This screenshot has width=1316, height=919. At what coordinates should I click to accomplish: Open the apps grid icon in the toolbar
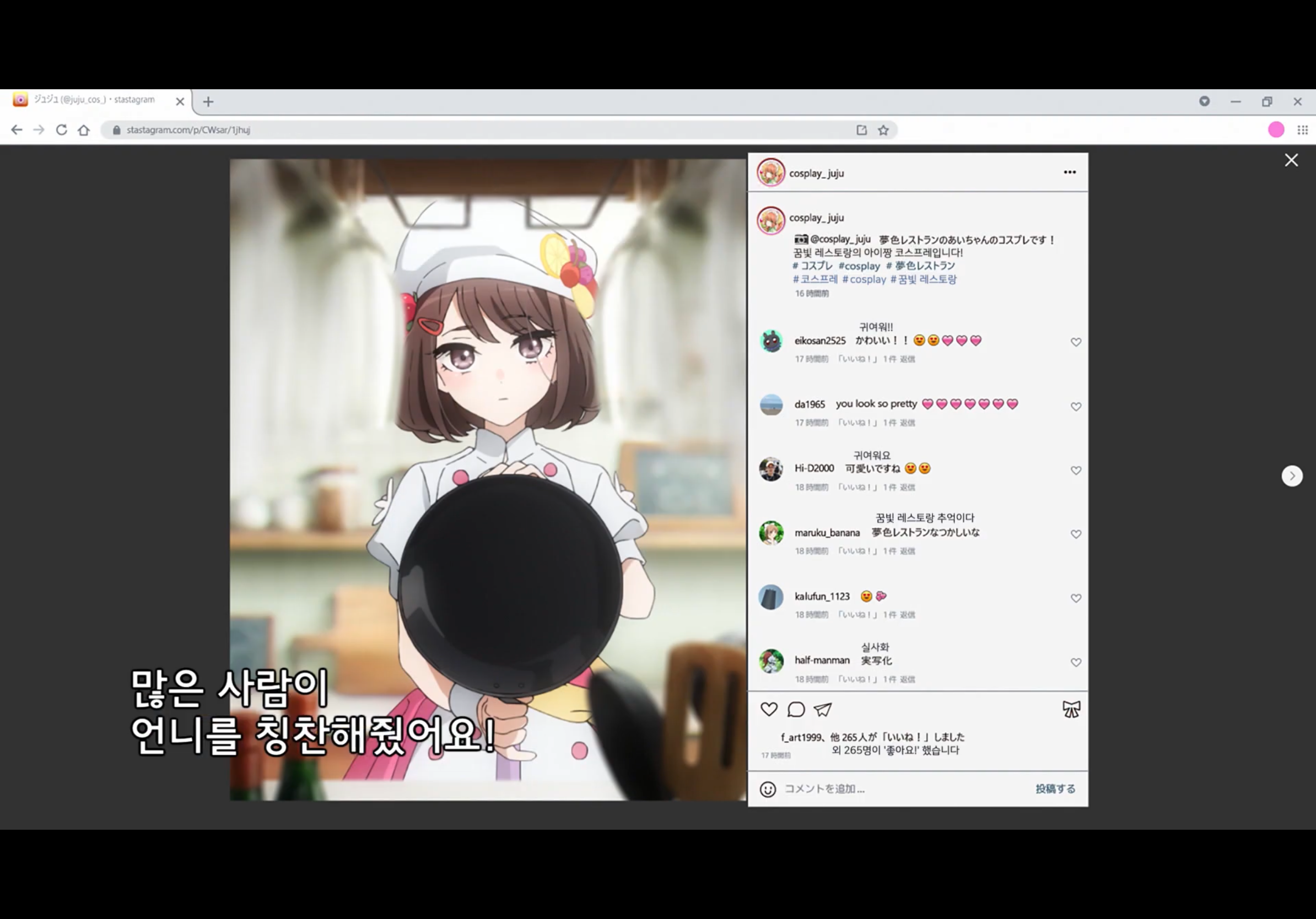(1302, 130)
